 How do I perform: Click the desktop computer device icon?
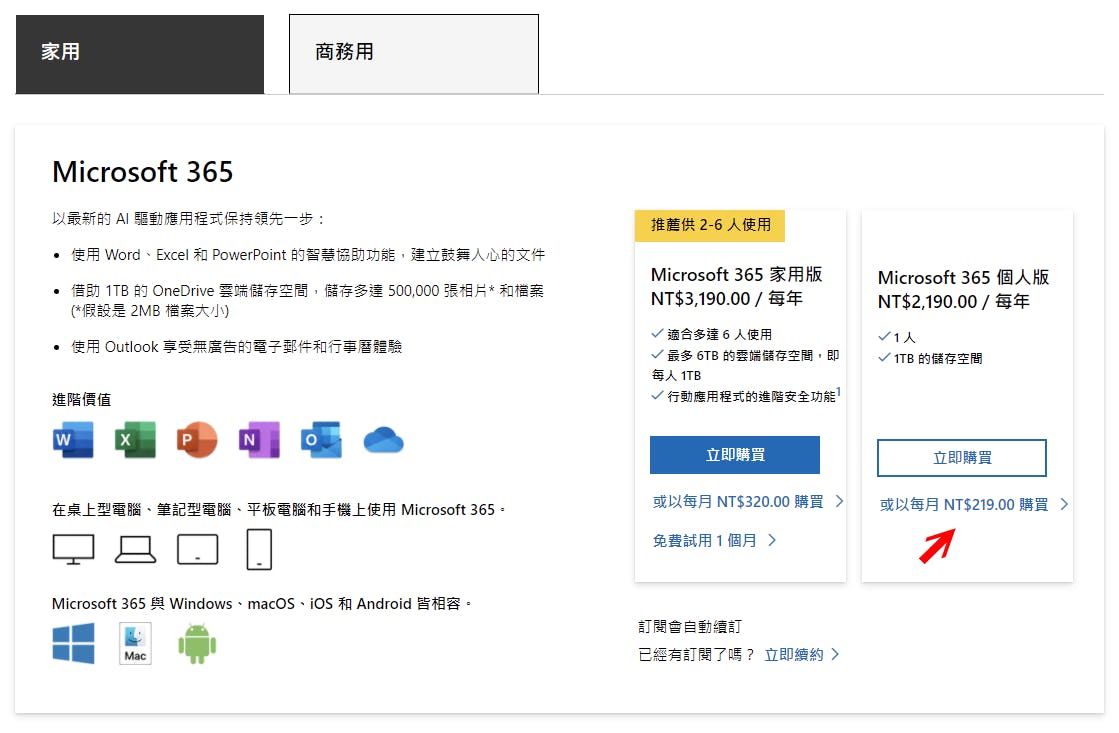[73, 549]
